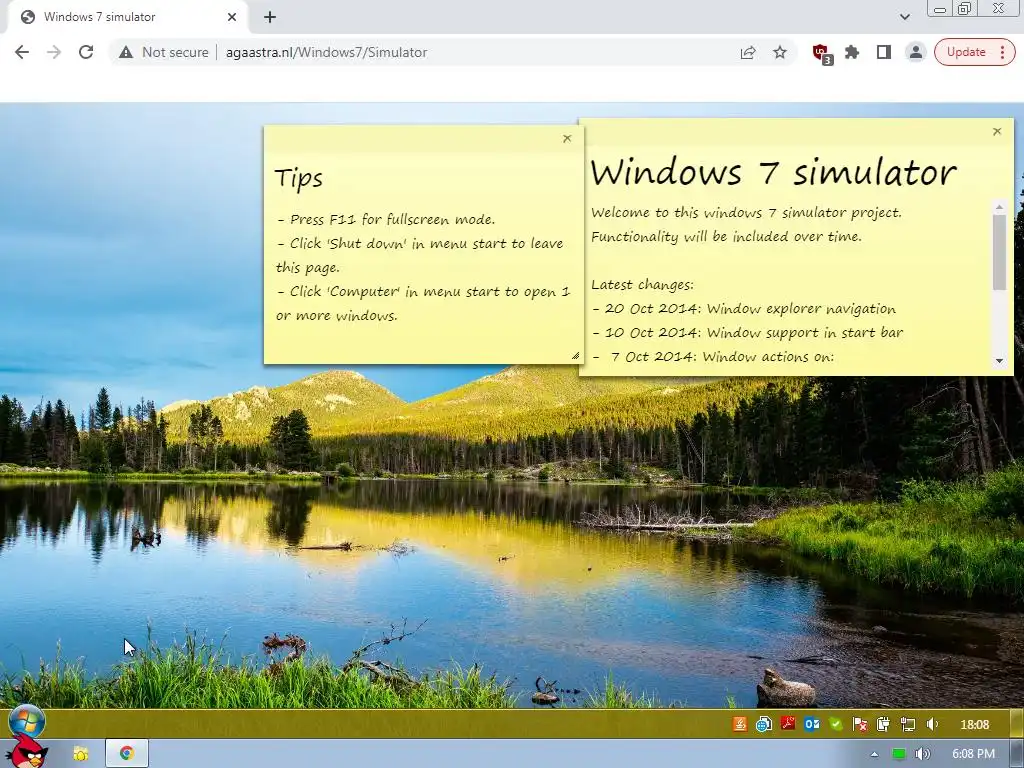The image size is (1024, 768).
Task: Click the Not secure warning badge
Action: click(165, 52)
